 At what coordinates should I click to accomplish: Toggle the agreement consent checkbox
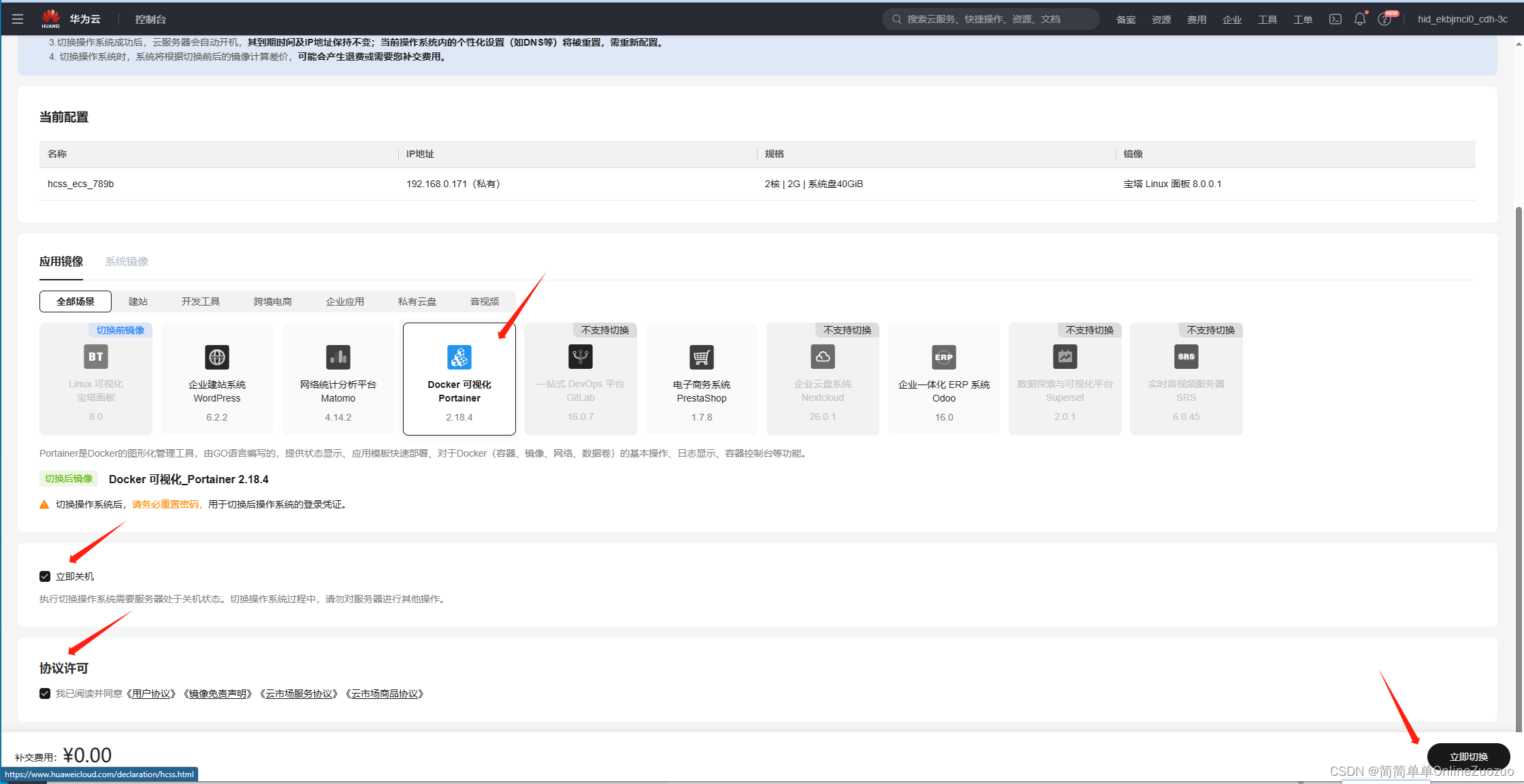tap(45, 693)
